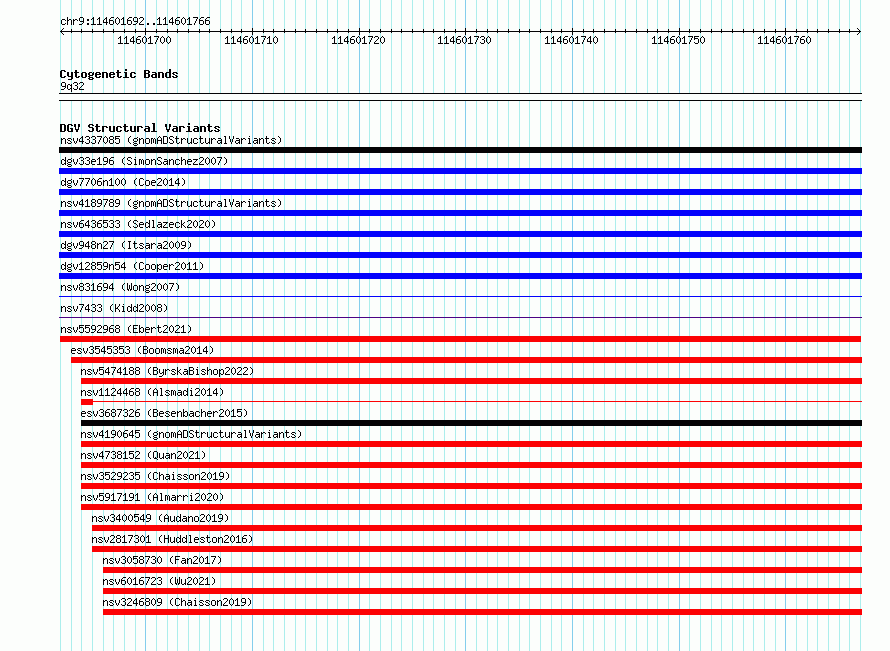890x651 pixels.
Task: Click the blue bar under nsv6436533
Action: (460, 234)
